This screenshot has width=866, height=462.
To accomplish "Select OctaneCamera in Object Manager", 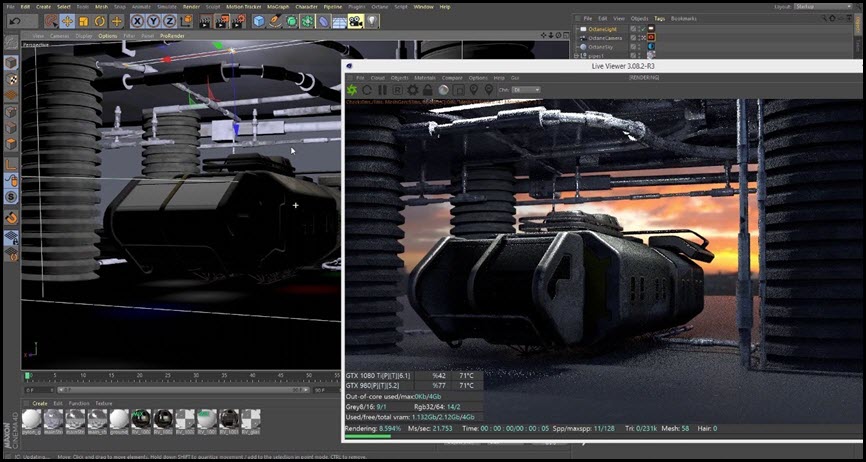I will click(x=604, y=38).
